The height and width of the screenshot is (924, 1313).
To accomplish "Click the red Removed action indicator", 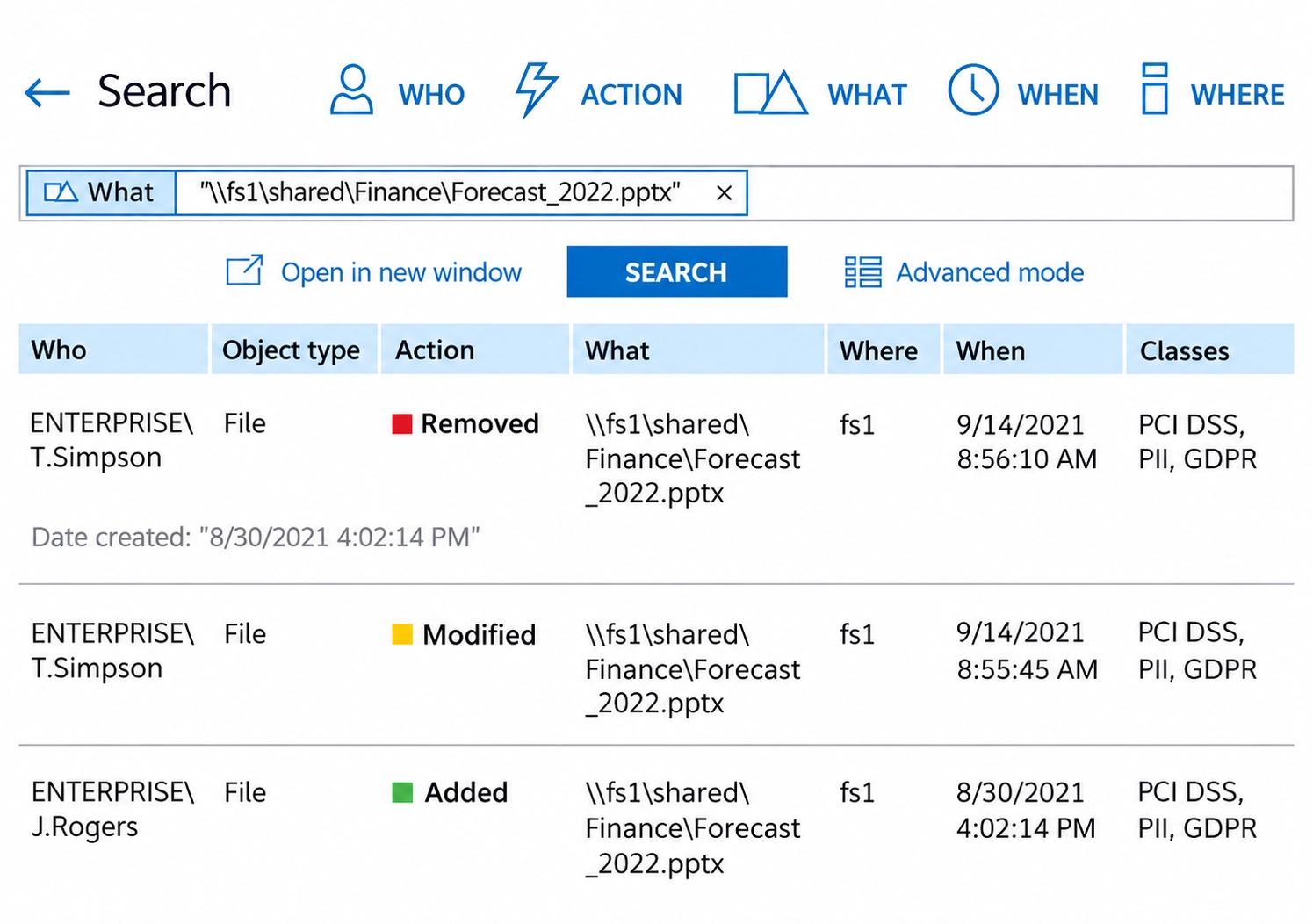I will (402, 424).
